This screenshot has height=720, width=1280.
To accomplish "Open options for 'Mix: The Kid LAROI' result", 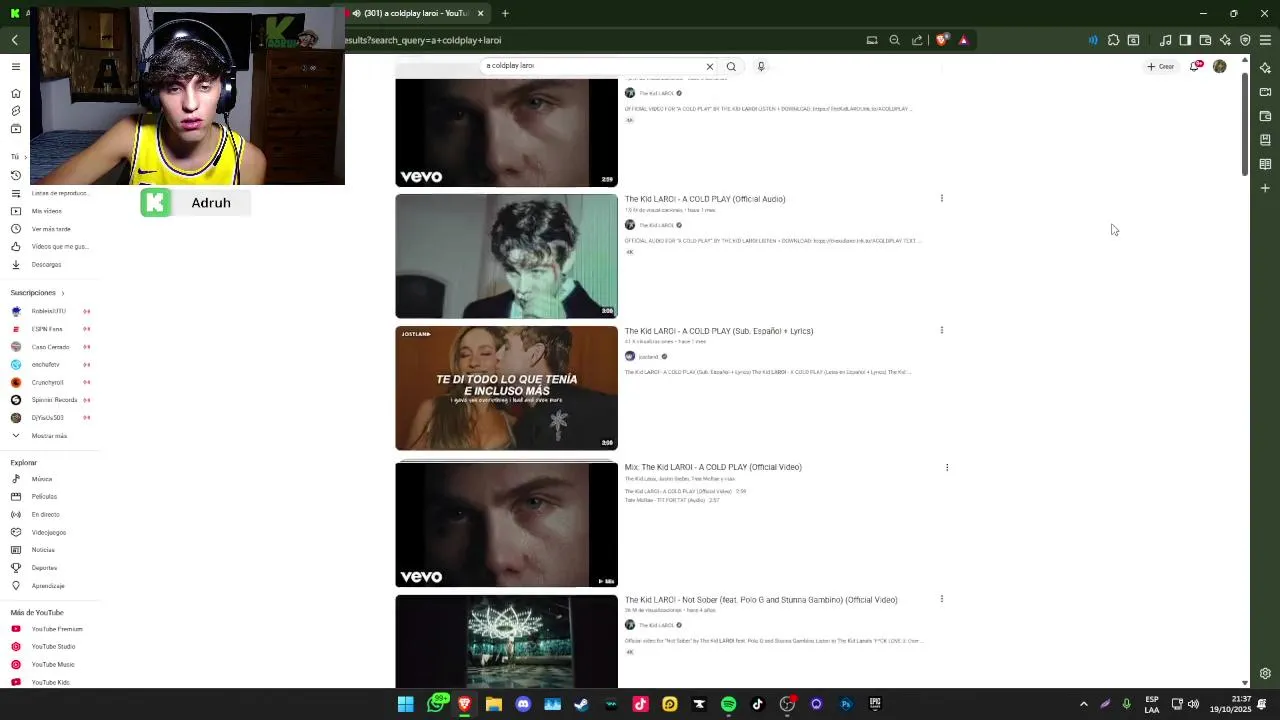I will click(x=947, y=467).
